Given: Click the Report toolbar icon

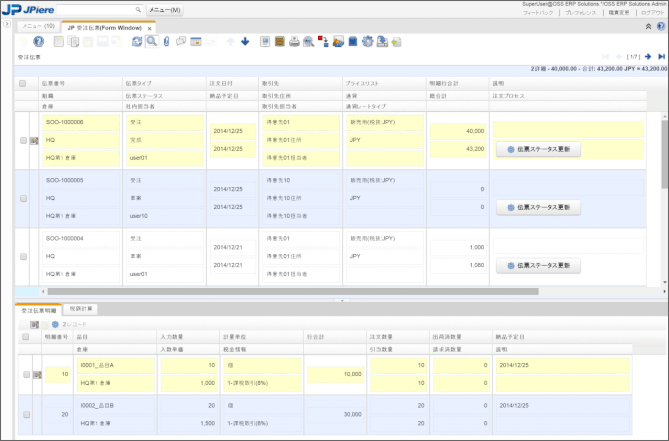Looking at the screenshot, I should pos(265,41).
